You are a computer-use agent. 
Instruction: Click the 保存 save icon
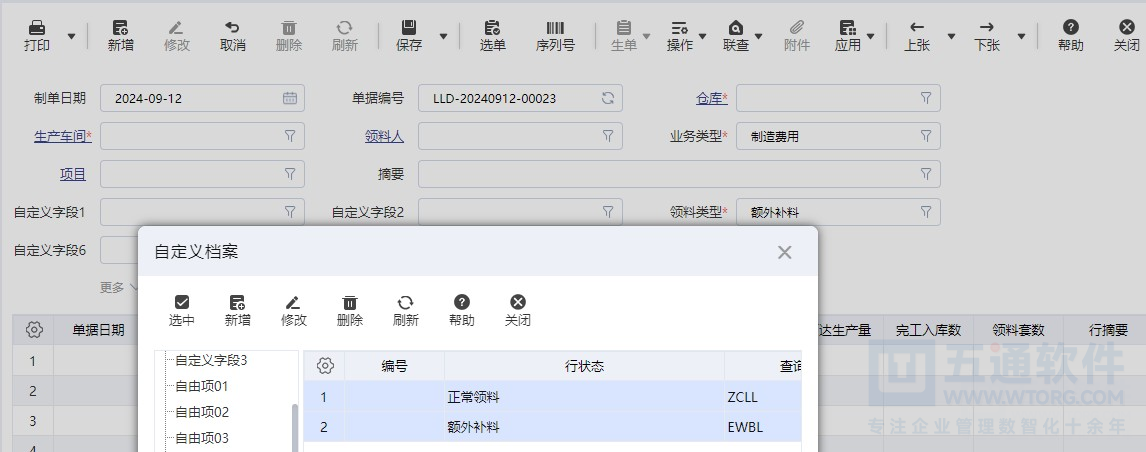click(x=409, y=28)
